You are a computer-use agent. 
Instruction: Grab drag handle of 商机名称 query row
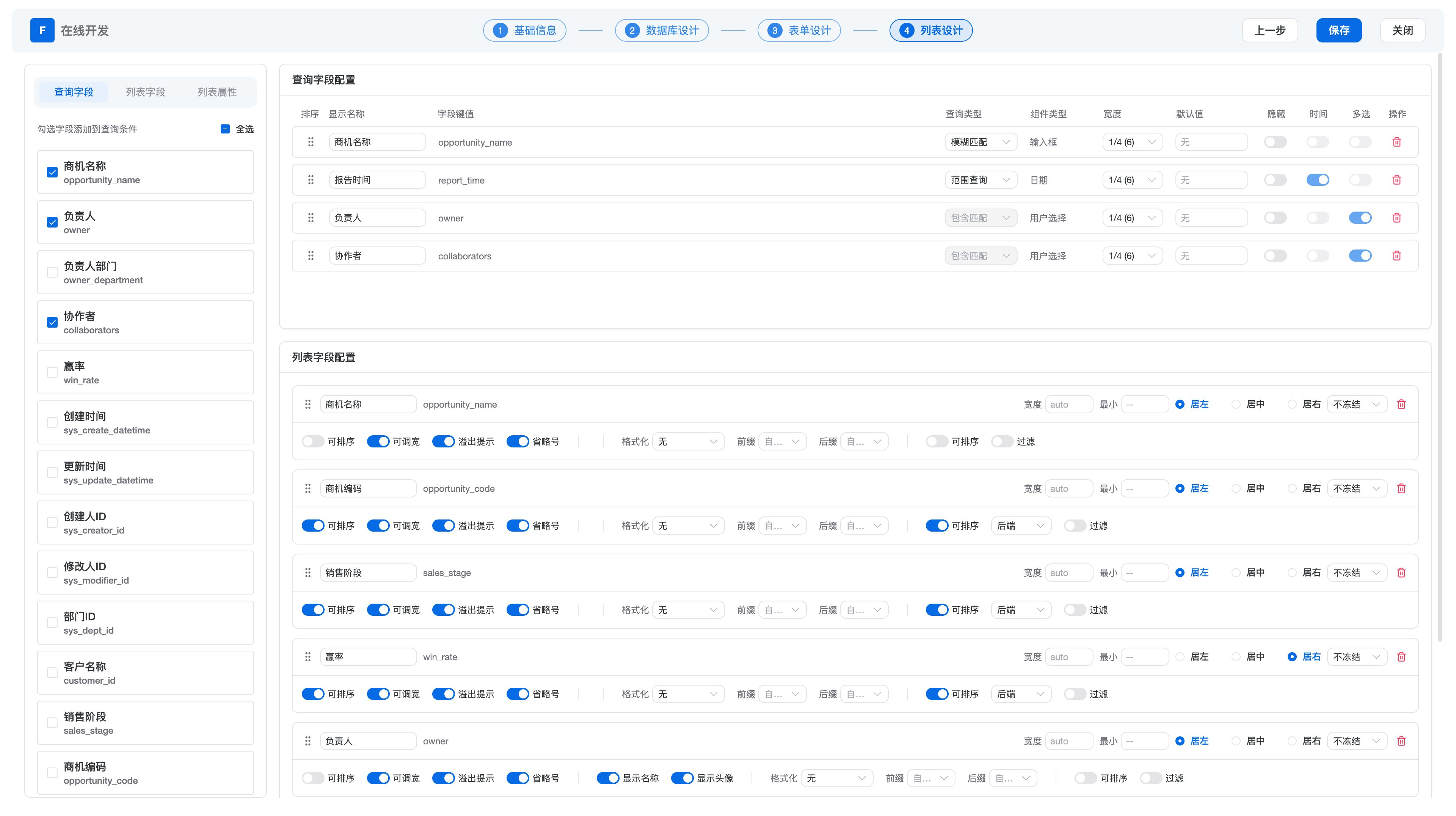coord(310,142)
